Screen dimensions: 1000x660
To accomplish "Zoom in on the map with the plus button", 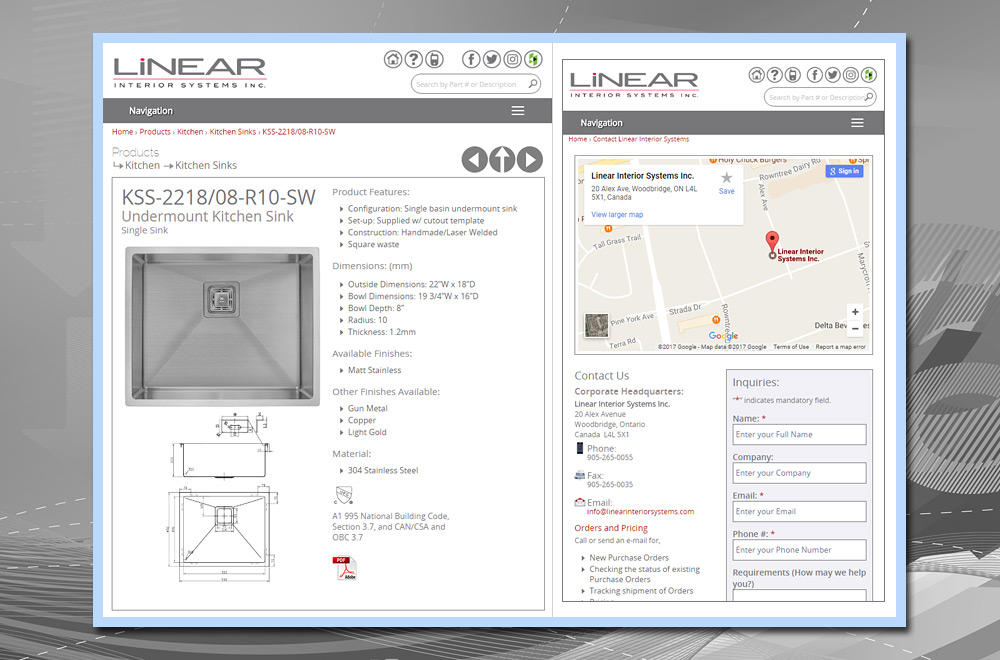I will [x=855, y=312].
